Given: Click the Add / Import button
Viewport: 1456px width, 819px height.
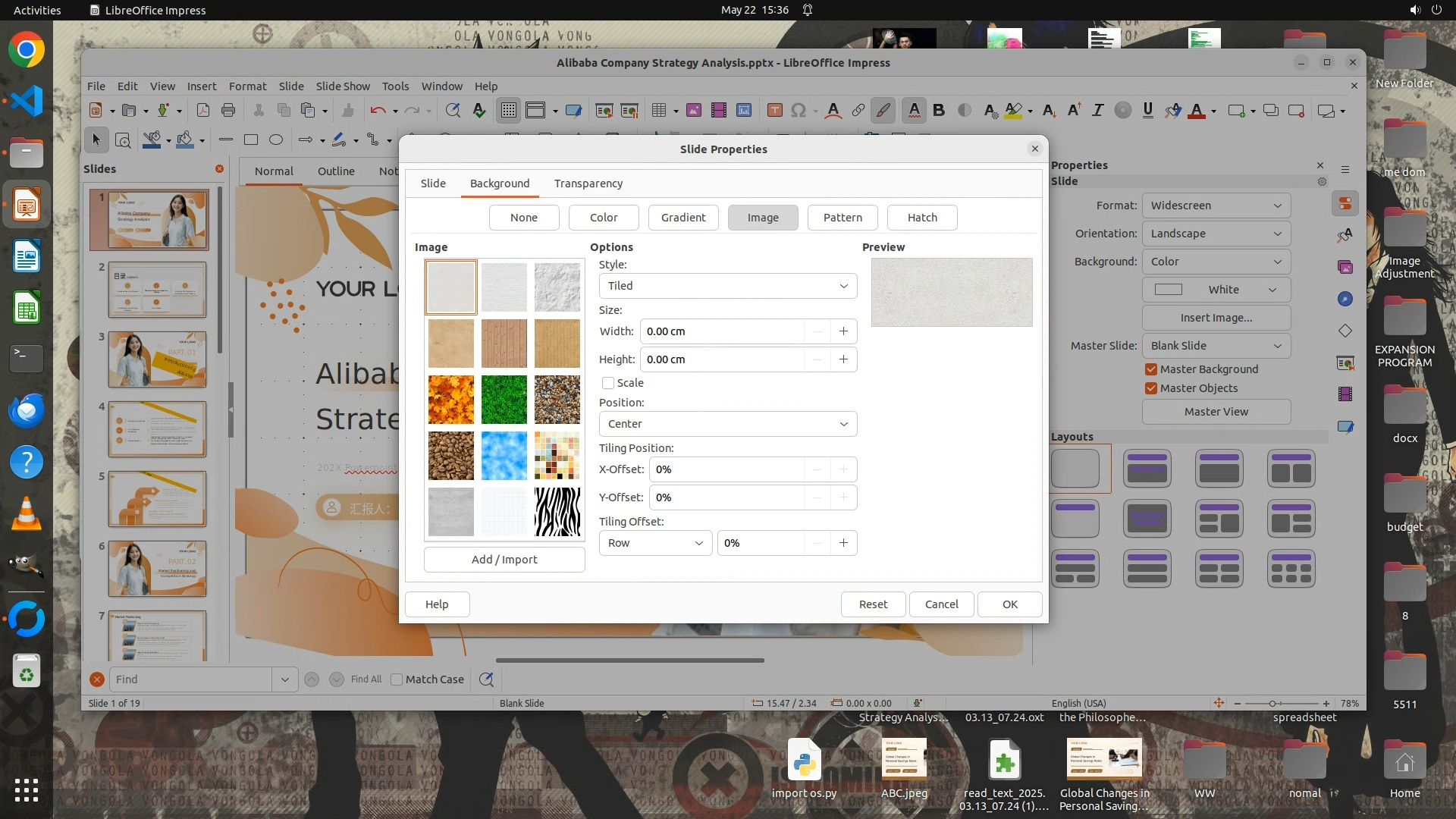Looking at the screenshot, I should click(x=504, y=560).
